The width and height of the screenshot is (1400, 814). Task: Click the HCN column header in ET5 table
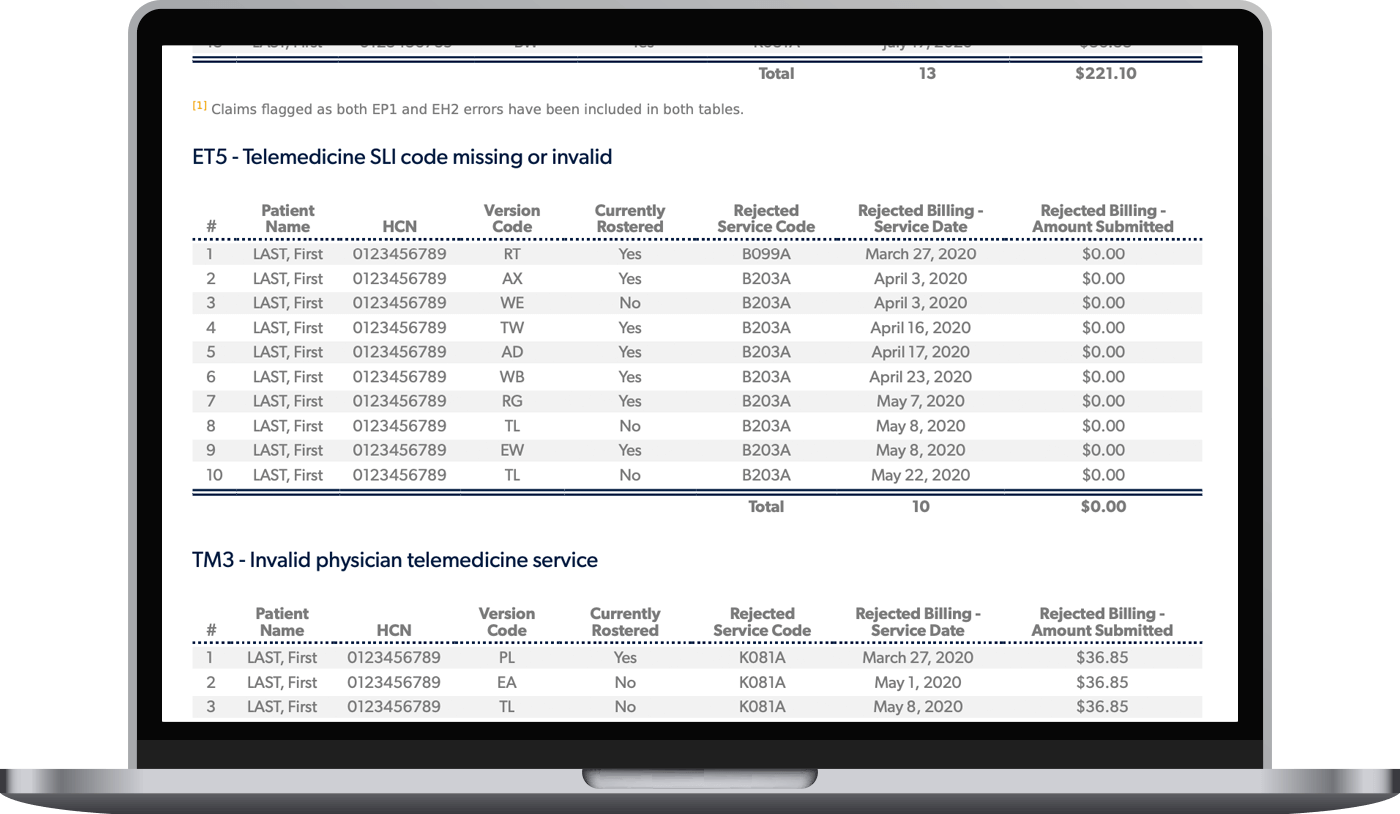(399, 227)
